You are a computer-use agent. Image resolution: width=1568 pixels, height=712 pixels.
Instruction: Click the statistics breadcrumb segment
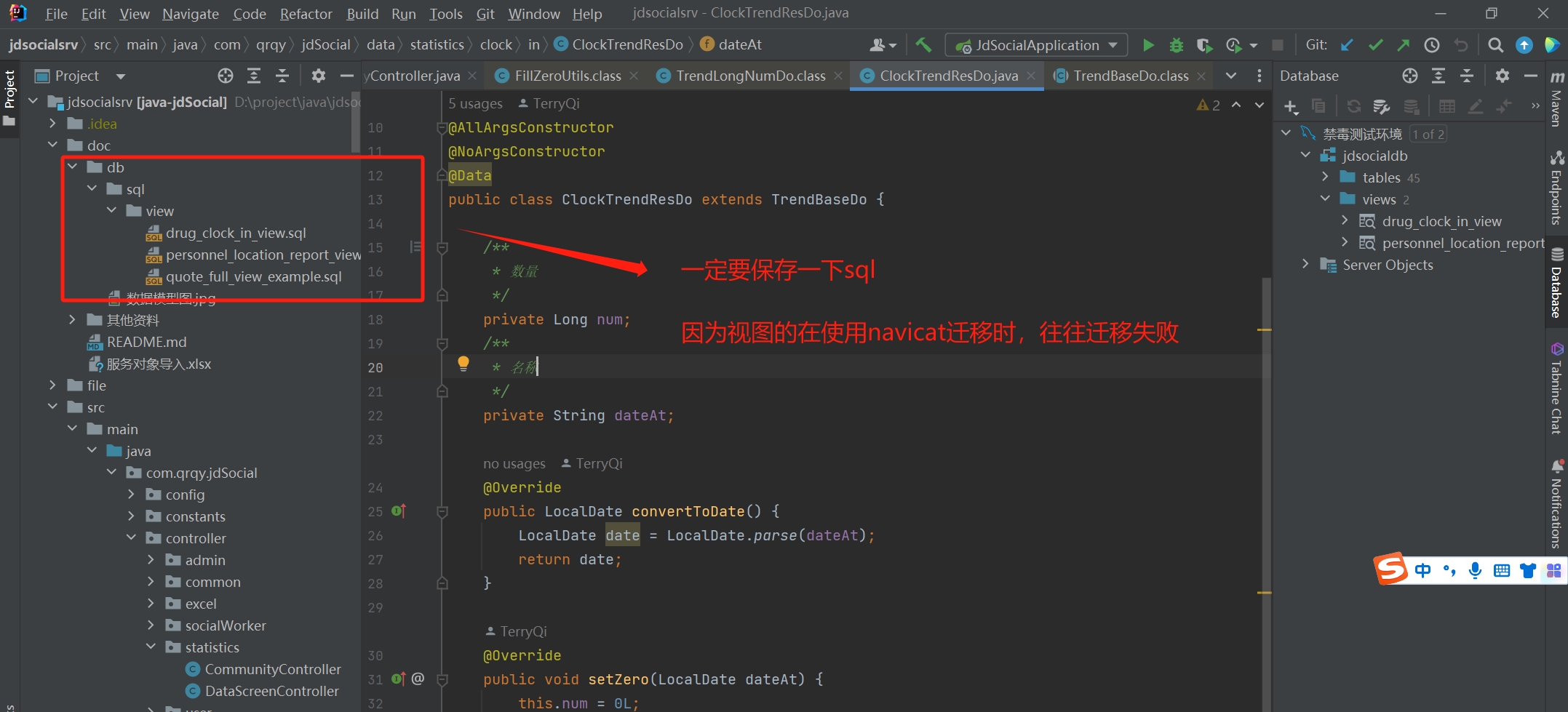click(437, 45)
